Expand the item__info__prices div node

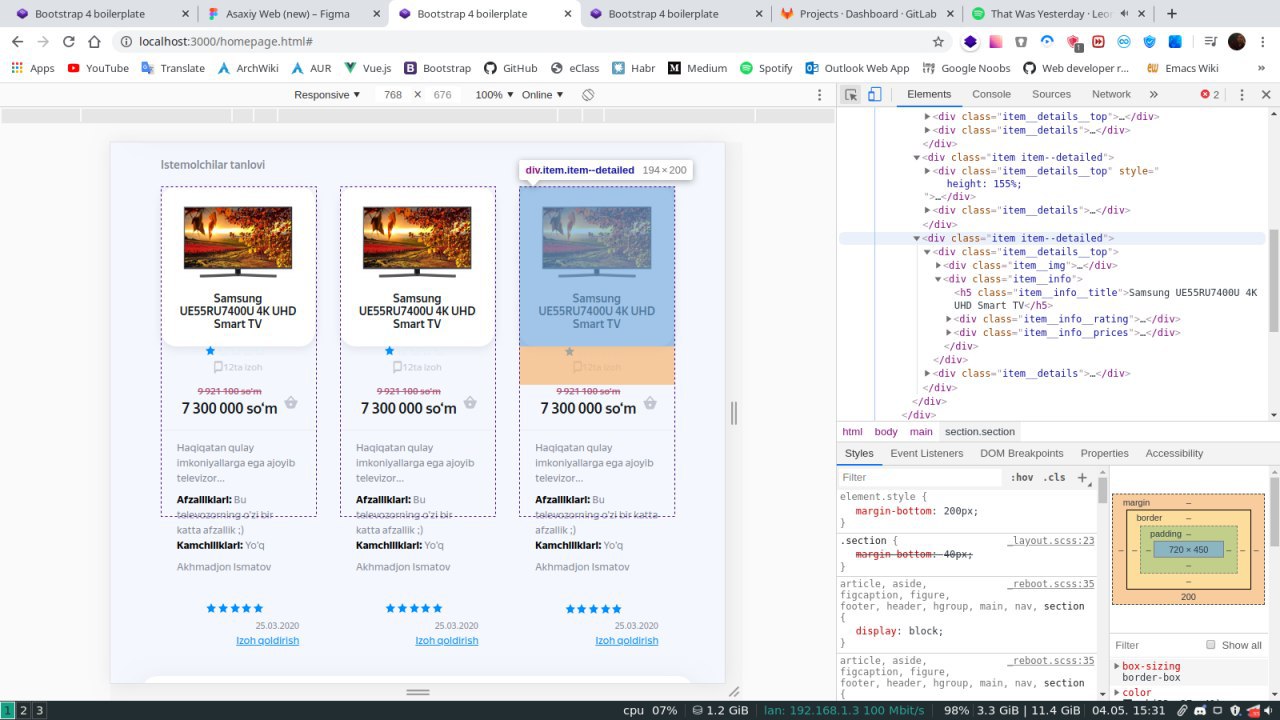[x=949, y=332]
